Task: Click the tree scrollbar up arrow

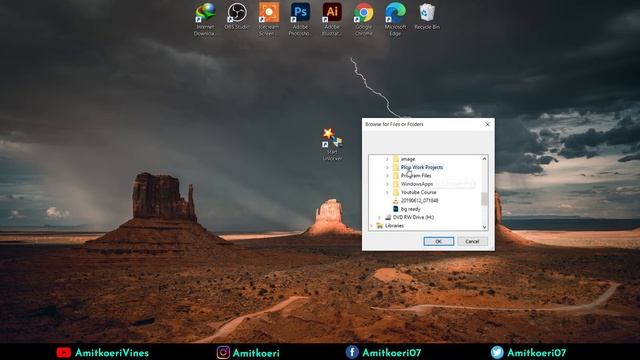Action: [x=484, y=159]
